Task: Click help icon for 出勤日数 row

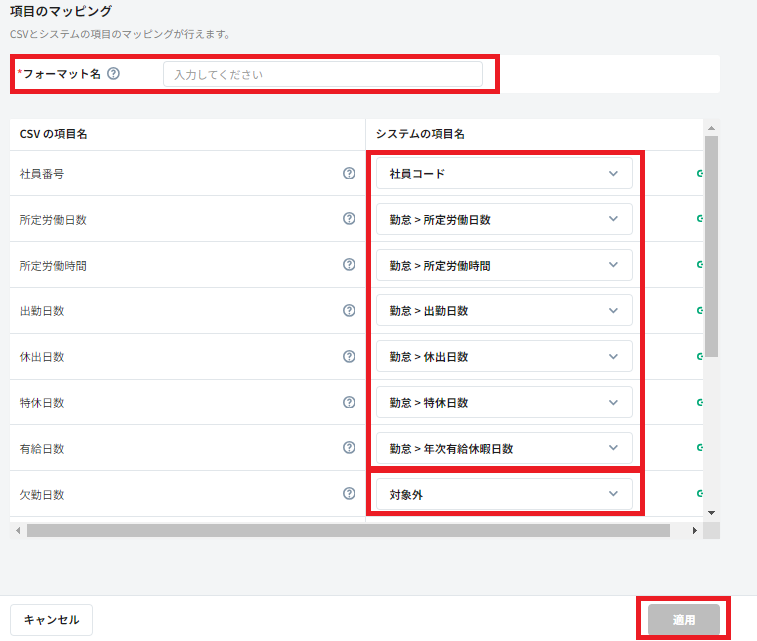Action: [x=349, y=311]
